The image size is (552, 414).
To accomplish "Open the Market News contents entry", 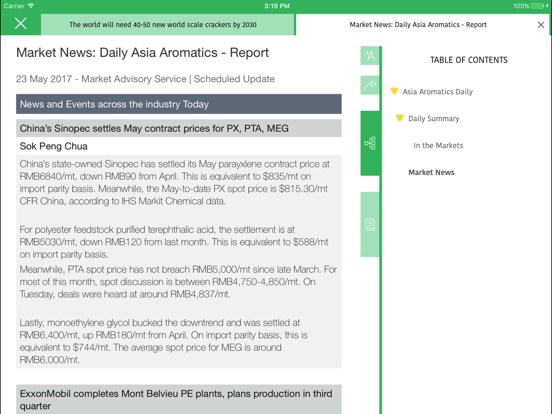I will 431,172.
